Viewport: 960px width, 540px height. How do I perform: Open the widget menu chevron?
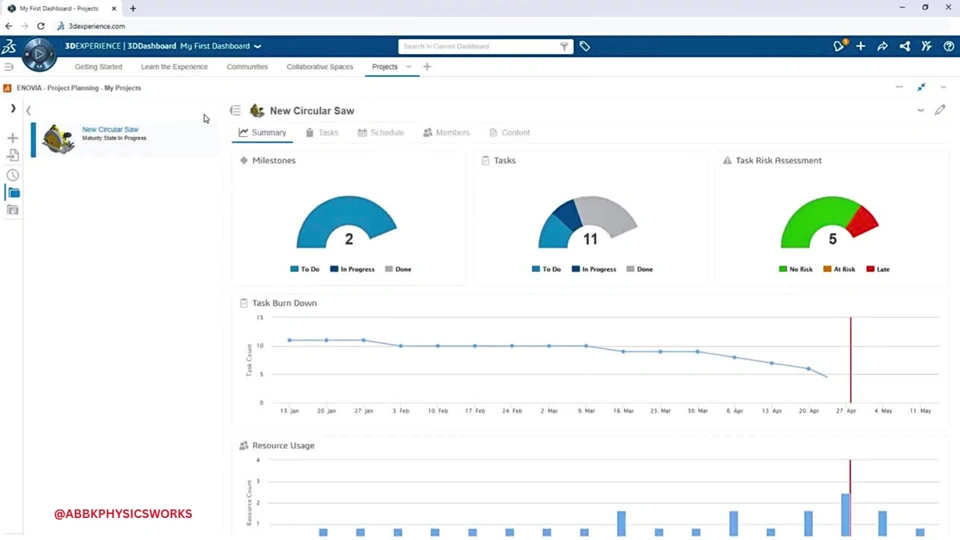(x=943, y=88)
